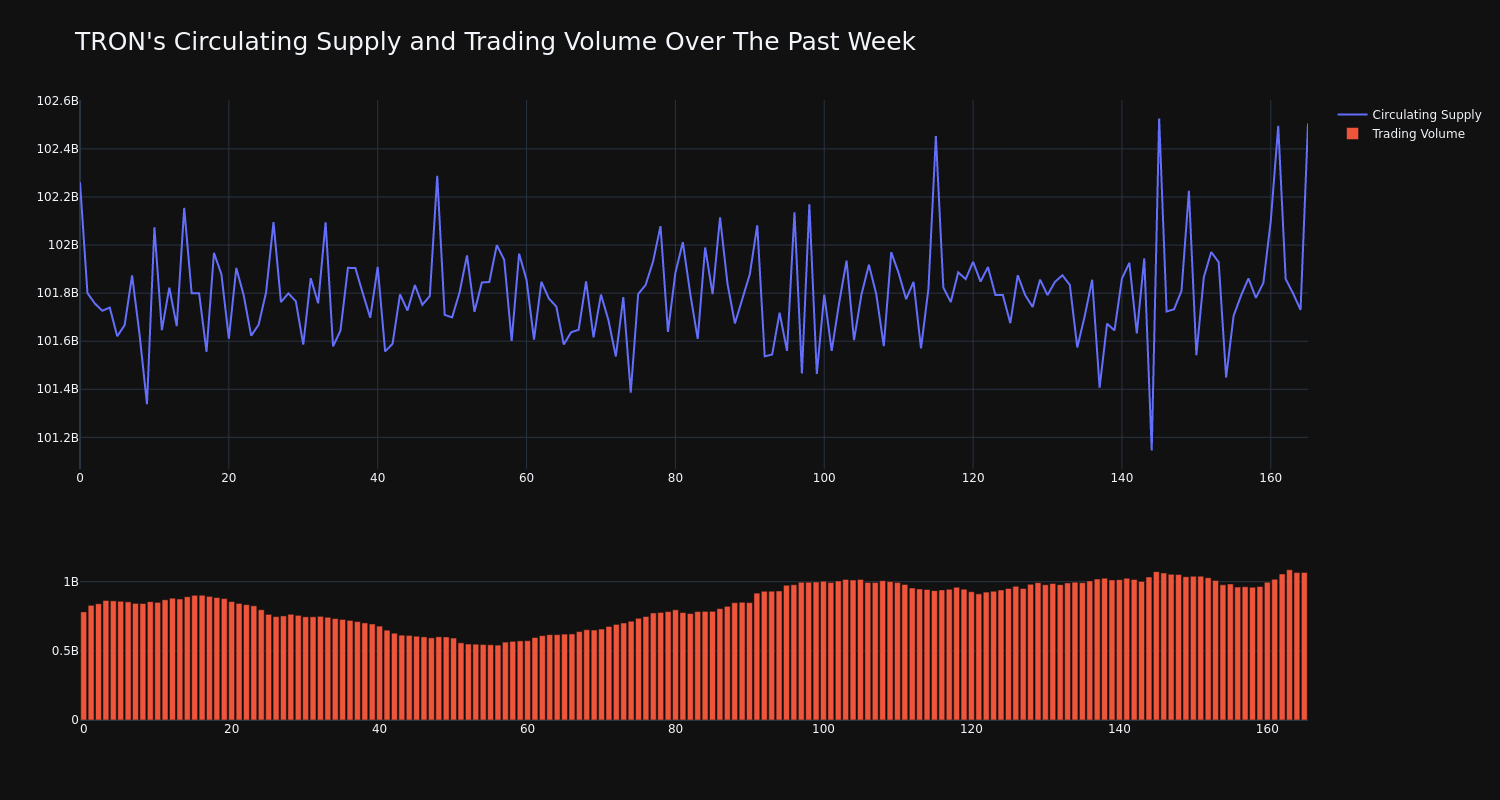
Task: Click the 101.2B y-axis label
Action: point(57,438)
